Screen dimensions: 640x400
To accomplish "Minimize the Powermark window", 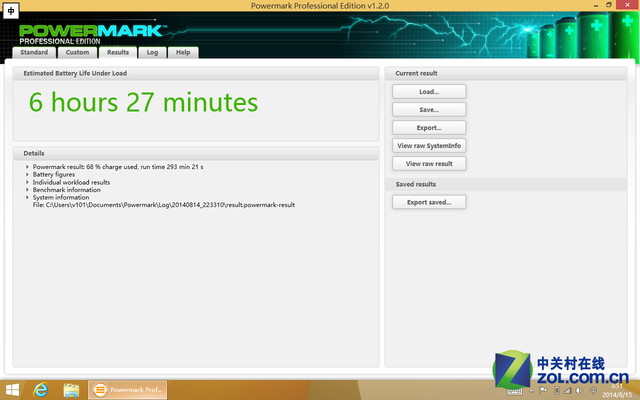I will 596,5.
